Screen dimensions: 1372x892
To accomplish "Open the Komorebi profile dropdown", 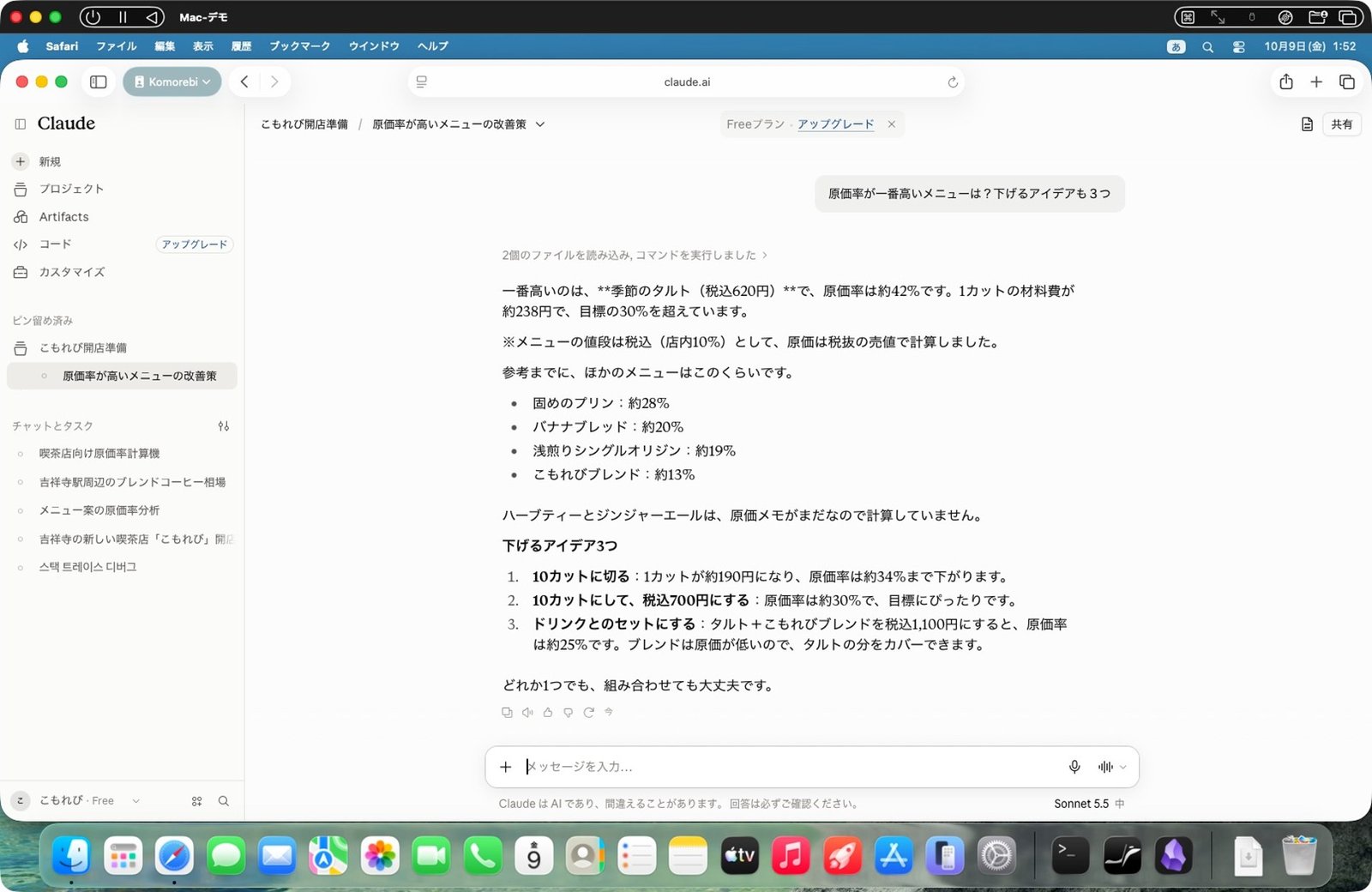I will (172, 82).
